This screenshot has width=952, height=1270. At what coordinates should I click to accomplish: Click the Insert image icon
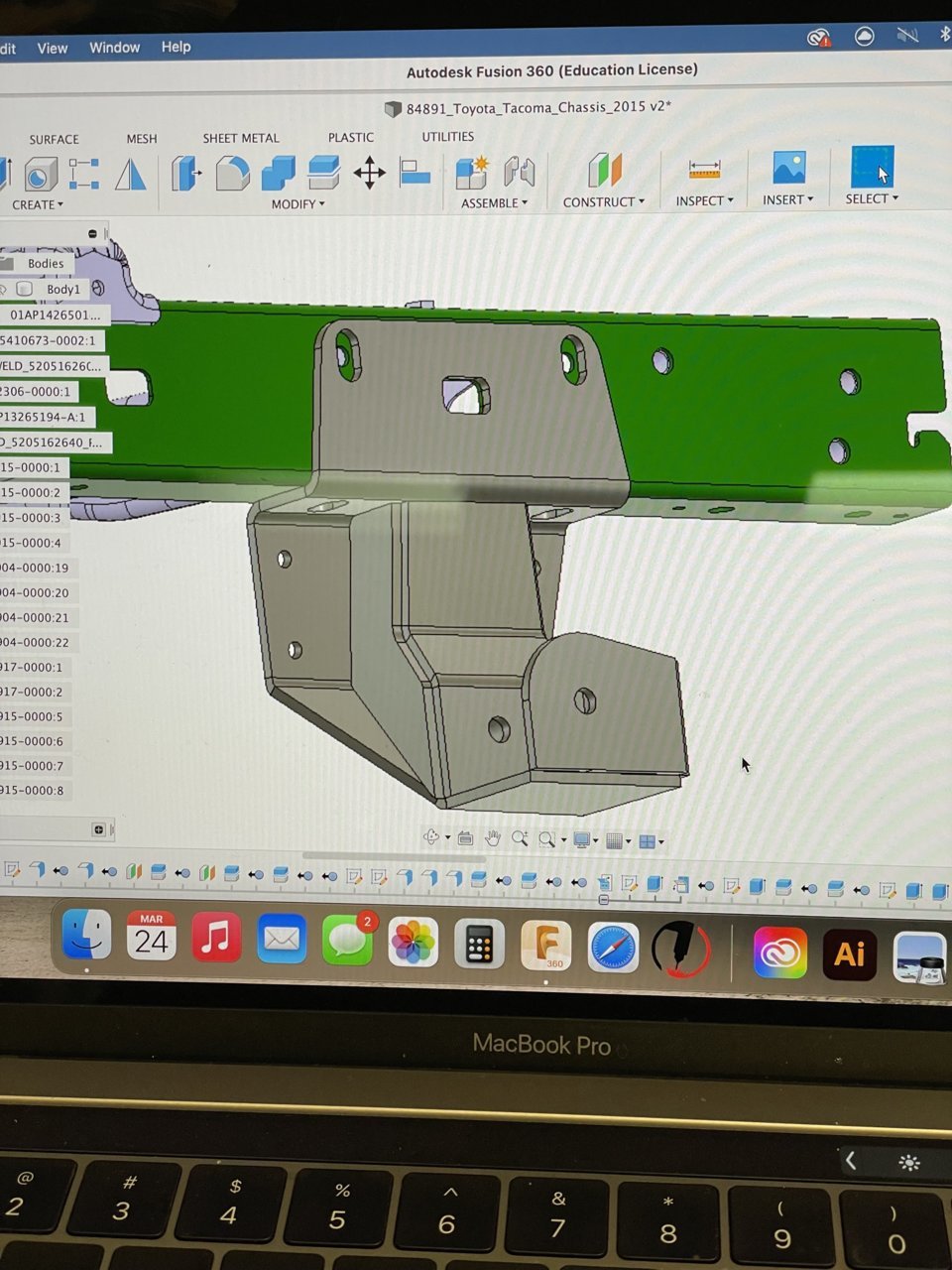coord(789,168)
